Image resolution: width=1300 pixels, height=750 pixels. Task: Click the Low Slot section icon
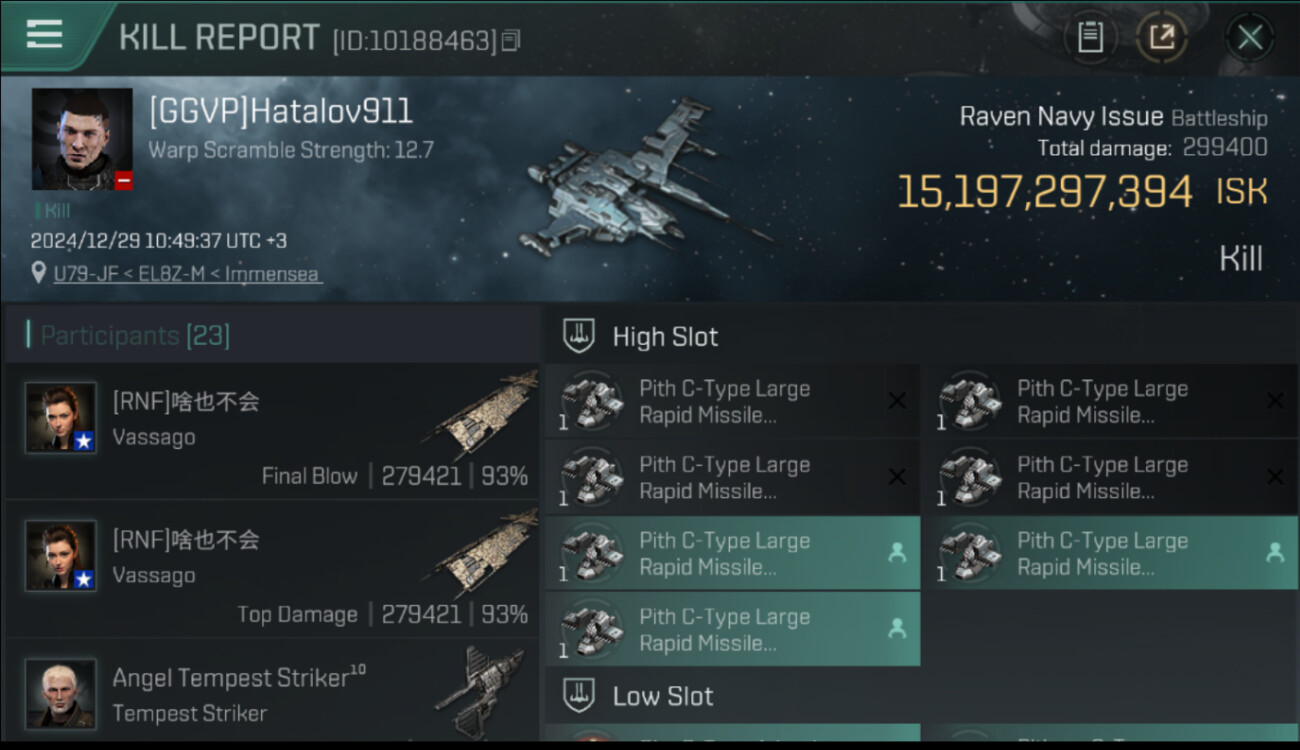coord(579,695)
